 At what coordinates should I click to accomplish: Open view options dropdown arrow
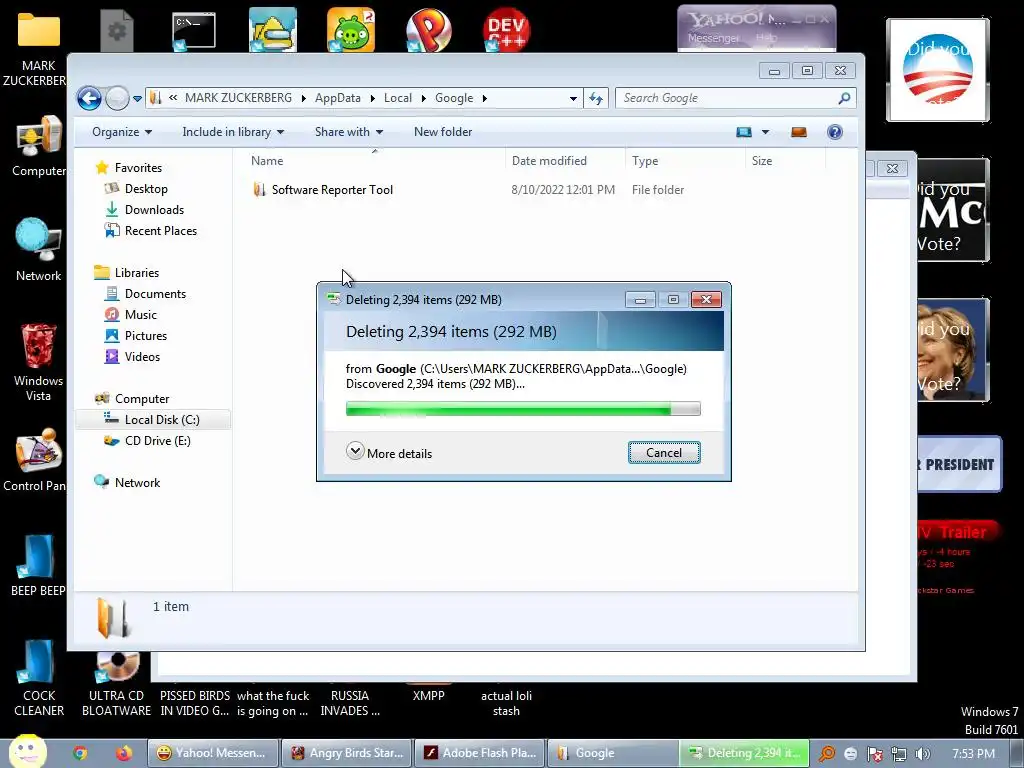765,132
